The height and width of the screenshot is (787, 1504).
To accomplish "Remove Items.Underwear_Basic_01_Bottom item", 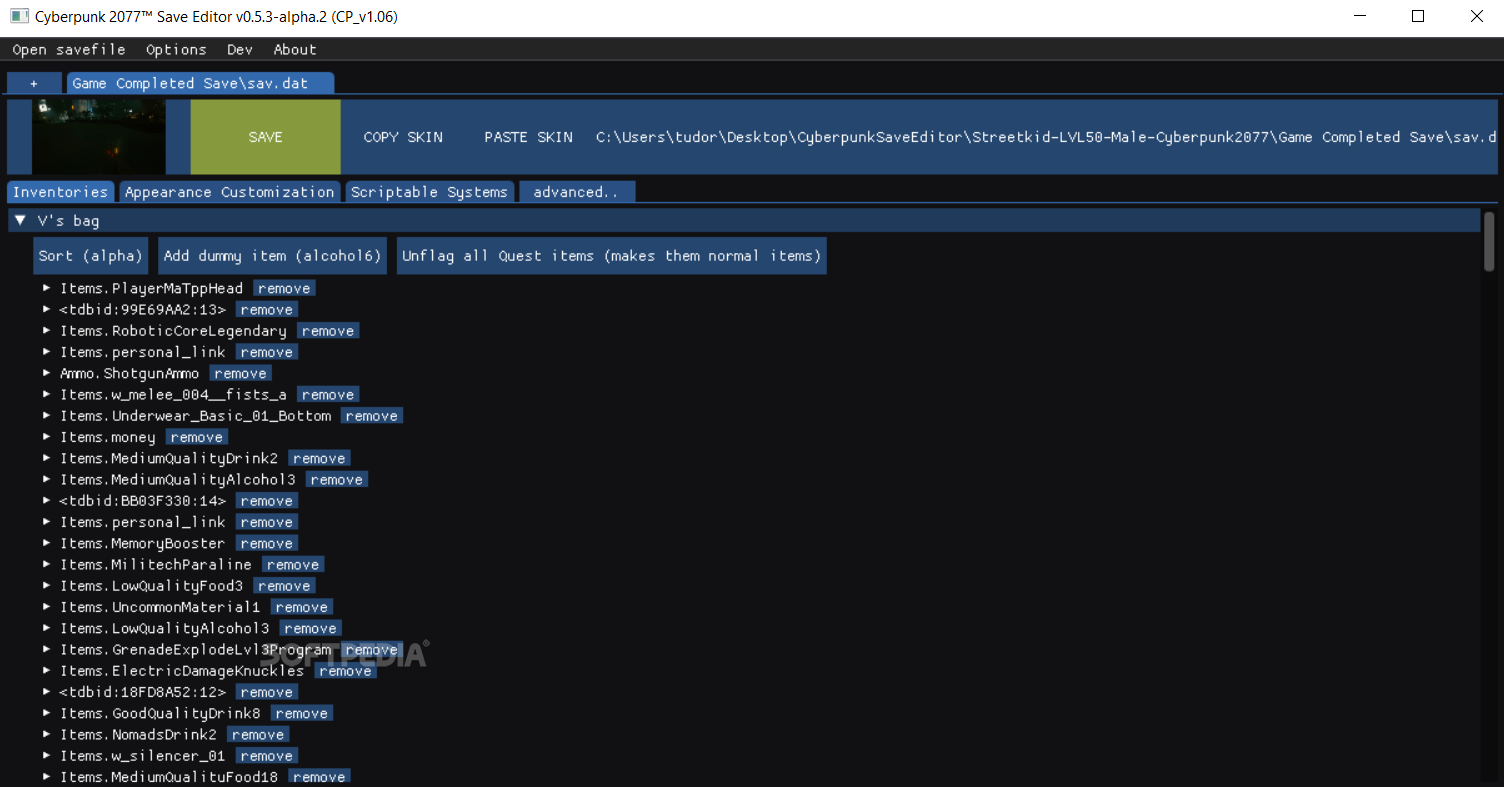I will tap(372, 415).
